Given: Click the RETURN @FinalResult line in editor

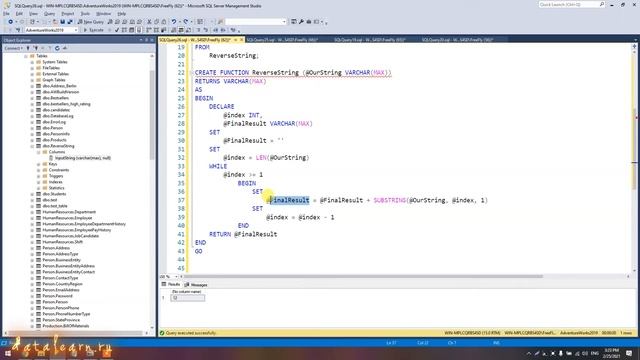Looking at the screenshot, I should pyautogui.click(x=243, y=234).
